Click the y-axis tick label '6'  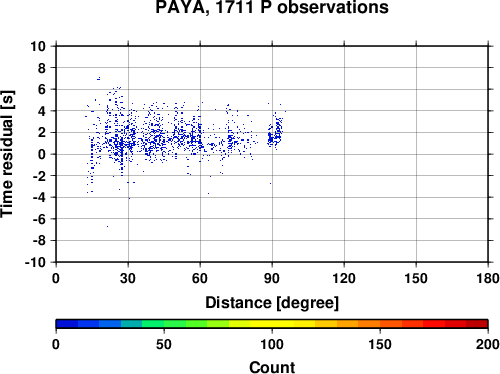[x=42, y=90]
